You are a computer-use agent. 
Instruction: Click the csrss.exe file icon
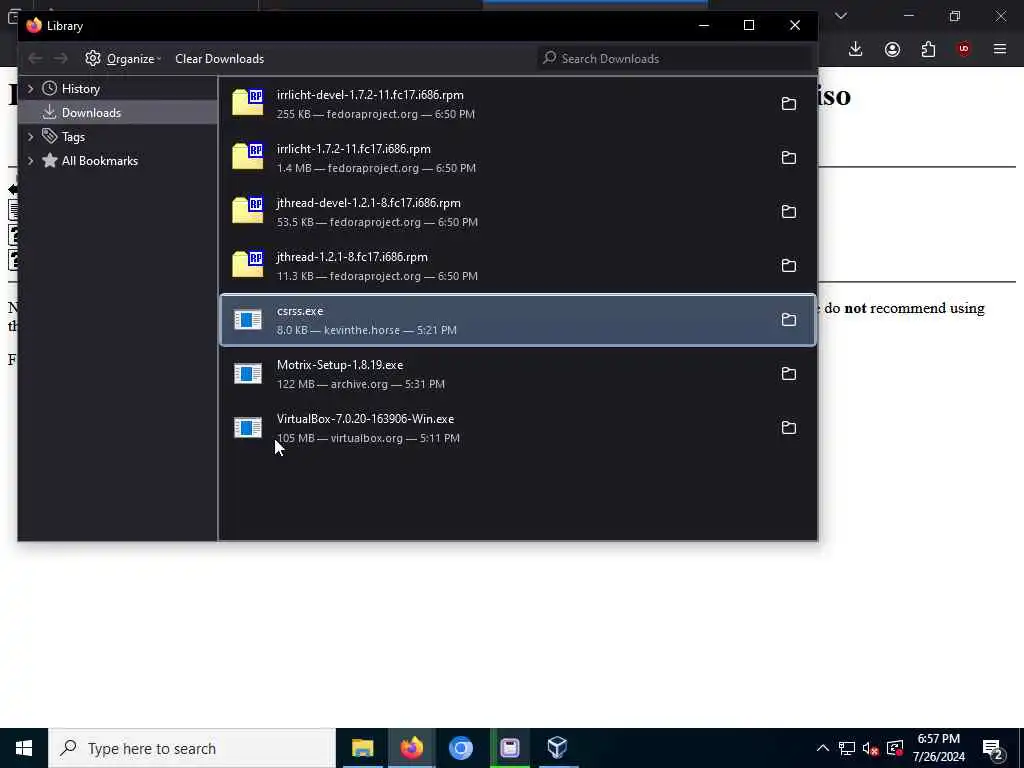248,319
